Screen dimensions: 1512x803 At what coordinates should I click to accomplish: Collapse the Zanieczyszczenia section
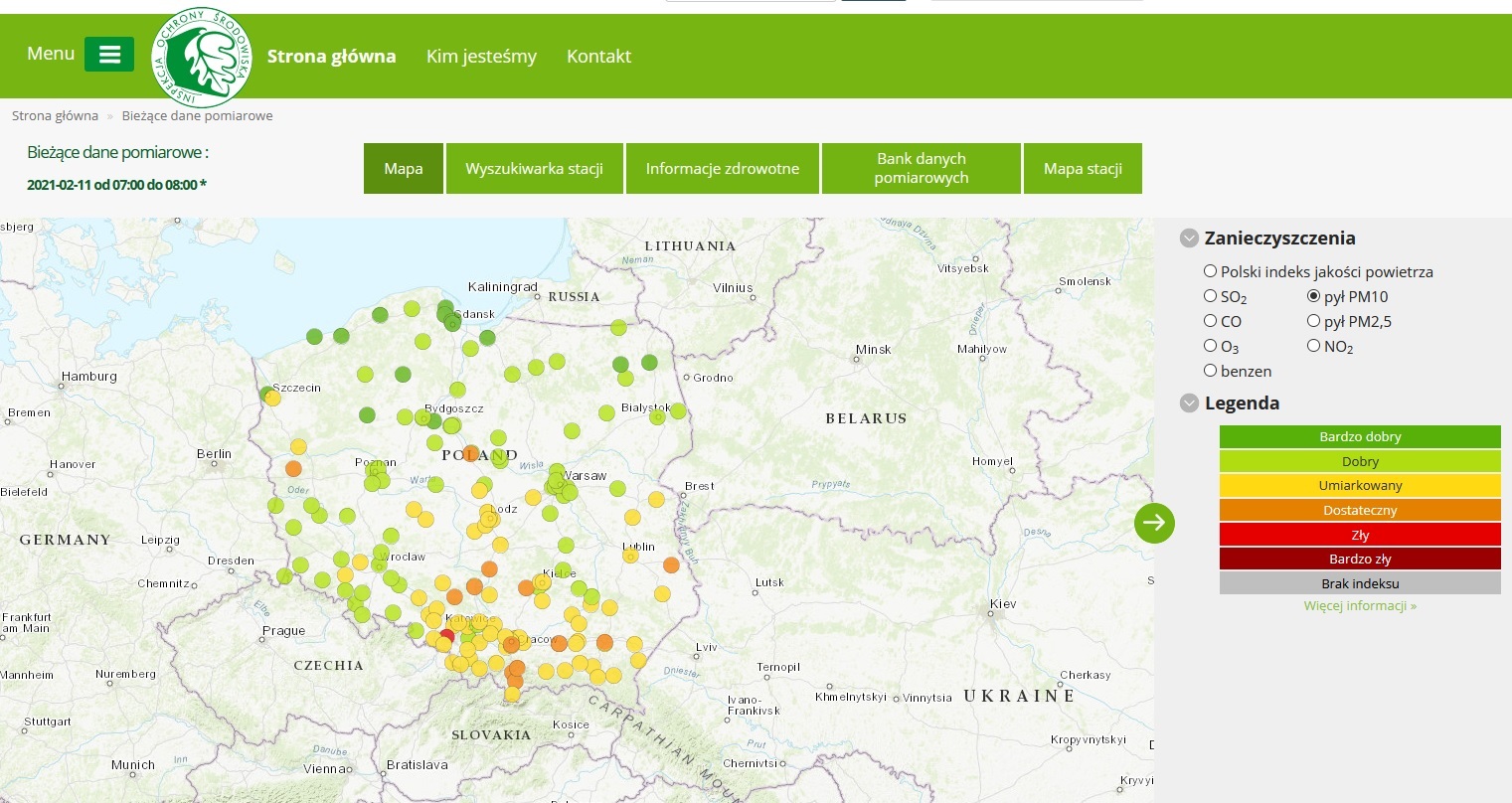pos(1188,239)
